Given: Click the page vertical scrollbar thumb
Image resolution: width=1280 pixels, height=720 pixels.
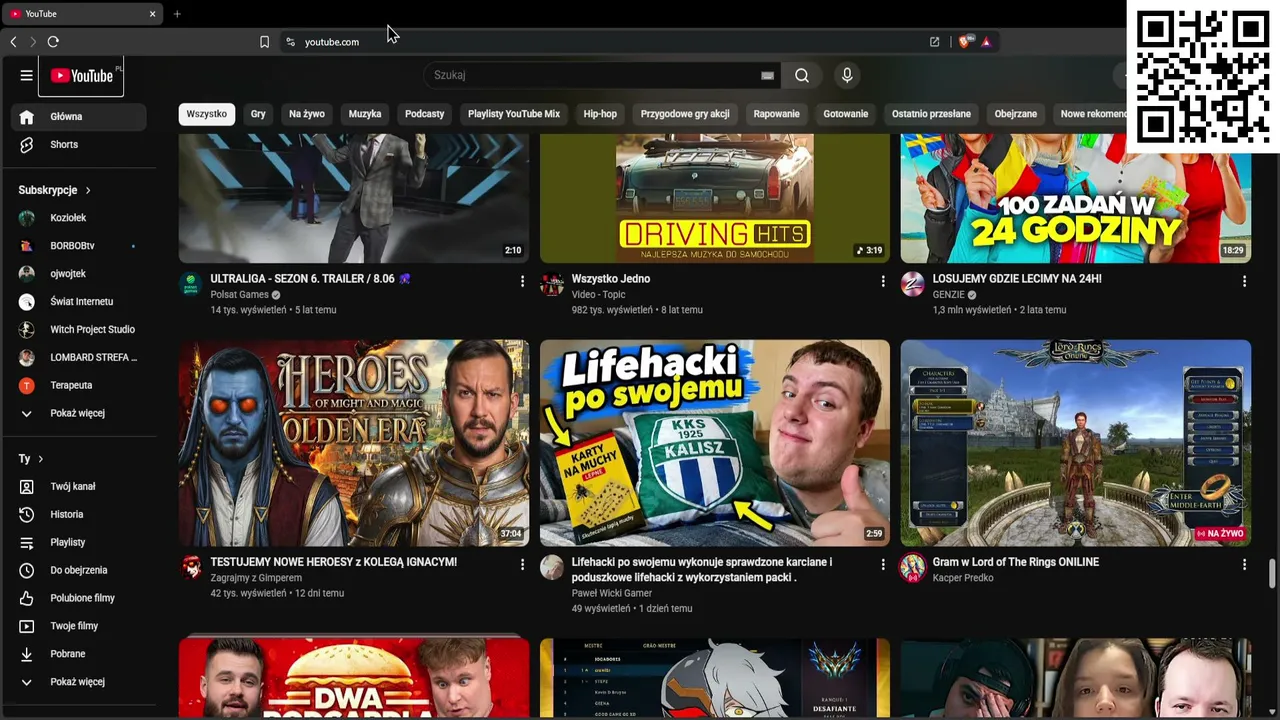Looking at the screenshot, I should [1272, 574].
